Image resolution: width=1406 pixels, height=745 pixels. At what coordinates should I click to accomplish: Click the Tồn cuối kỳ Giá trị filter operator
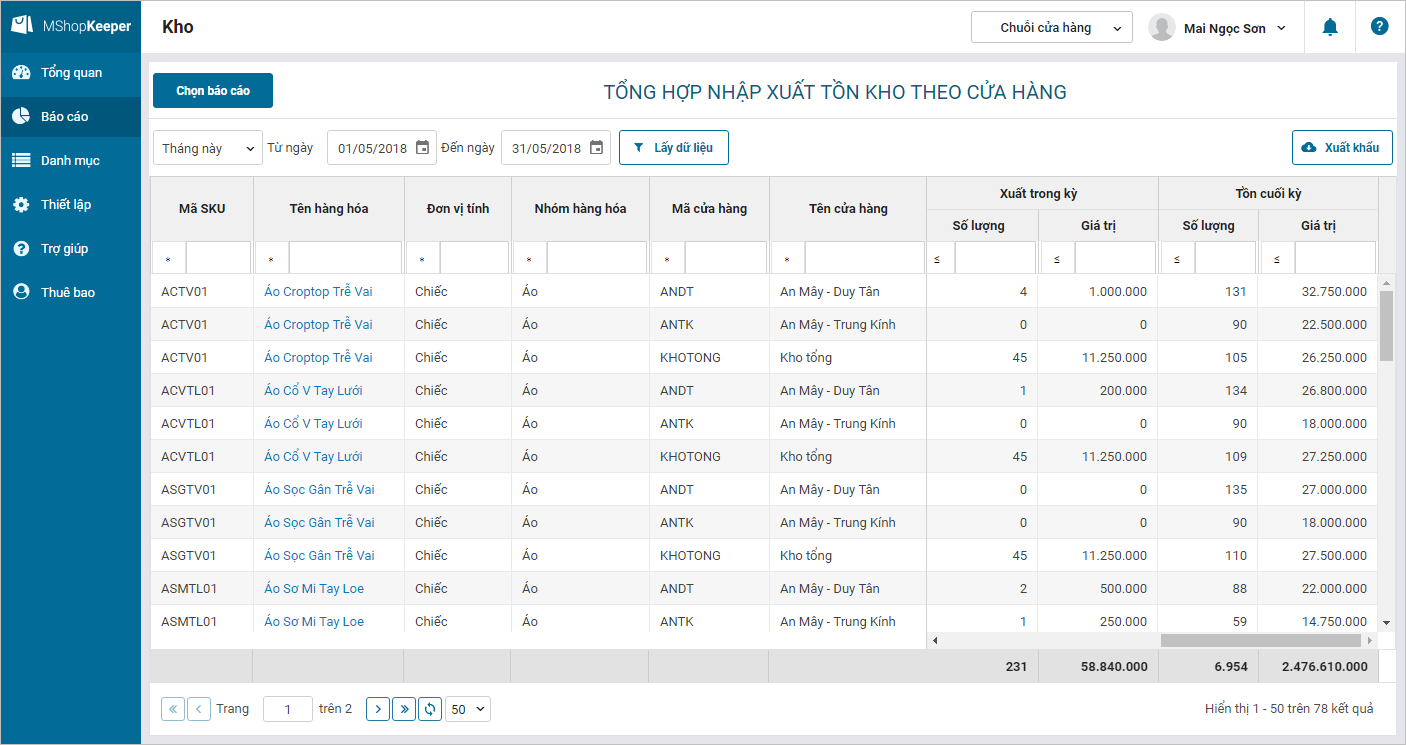(1277, 258)
